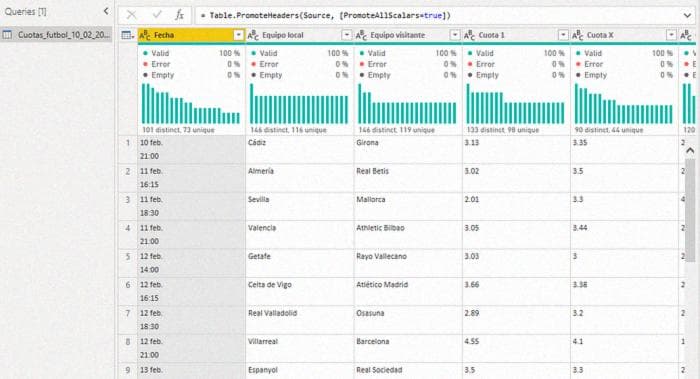Viewport: 700px width, 379px height.
Task: Click the cell "Celta de Vigo"
Action: coord(300,292)
